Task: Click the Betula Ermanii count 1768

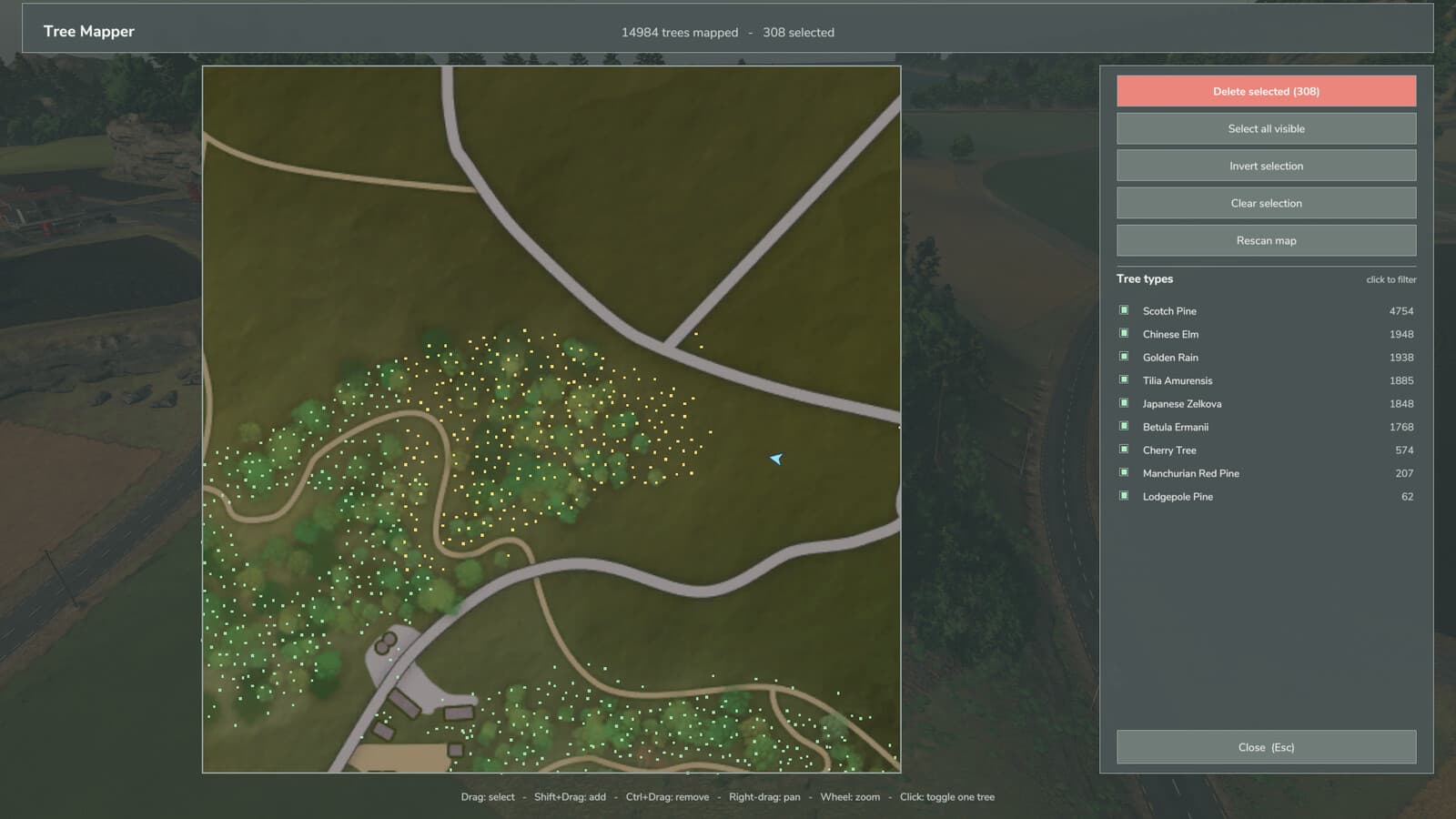Action: point(1401,427)
